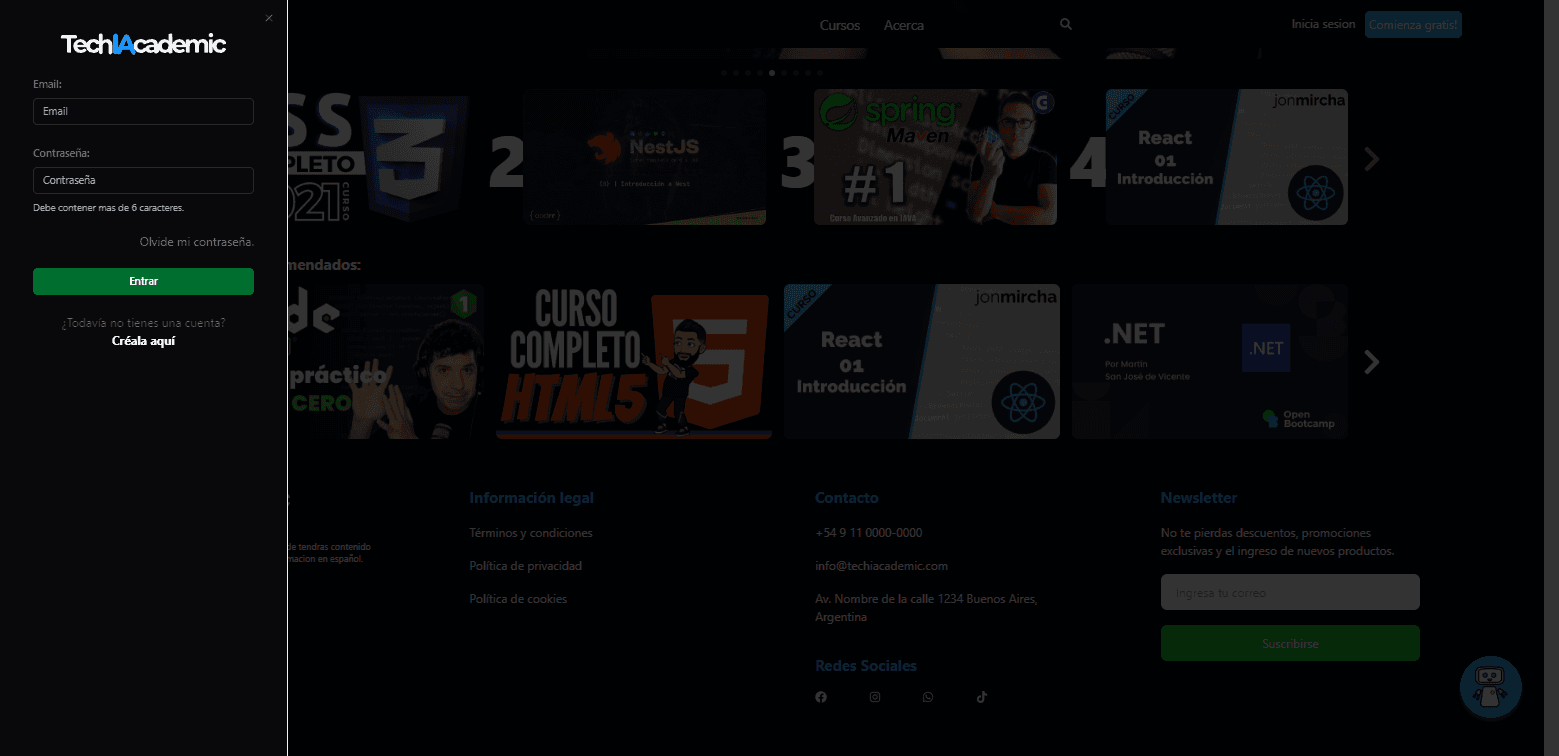Click the 'Newsletter' footer heading
This screenshot has height=756, width=1559.
point(1199,498)
